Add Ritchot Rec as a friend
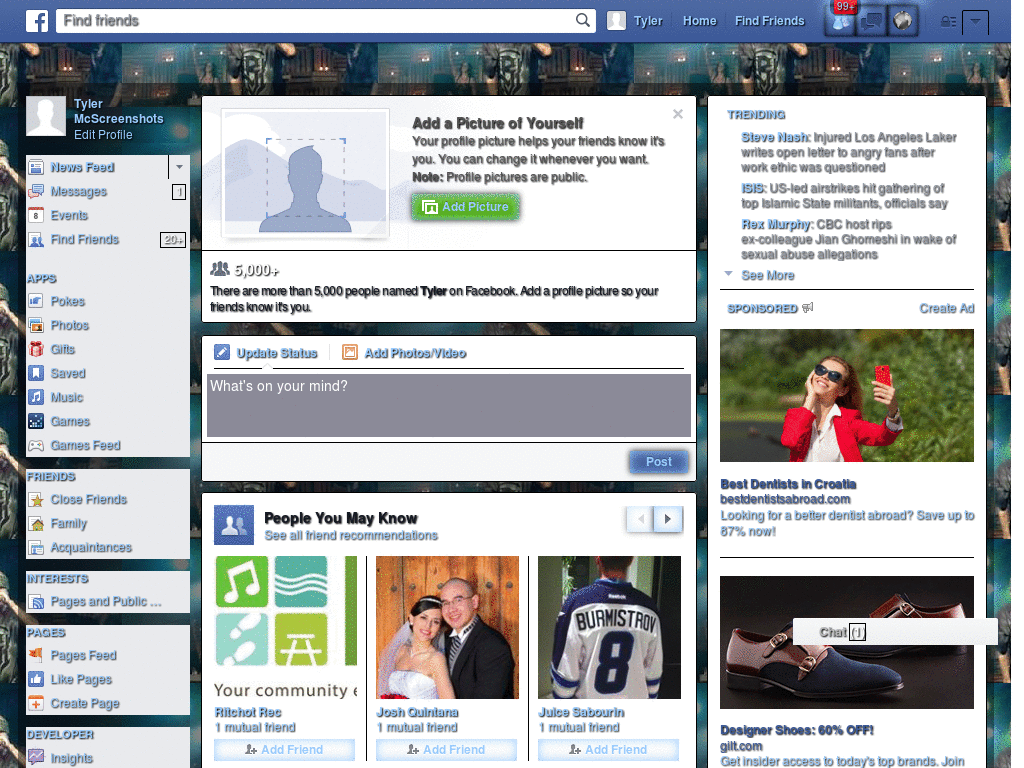 [284, 750]
